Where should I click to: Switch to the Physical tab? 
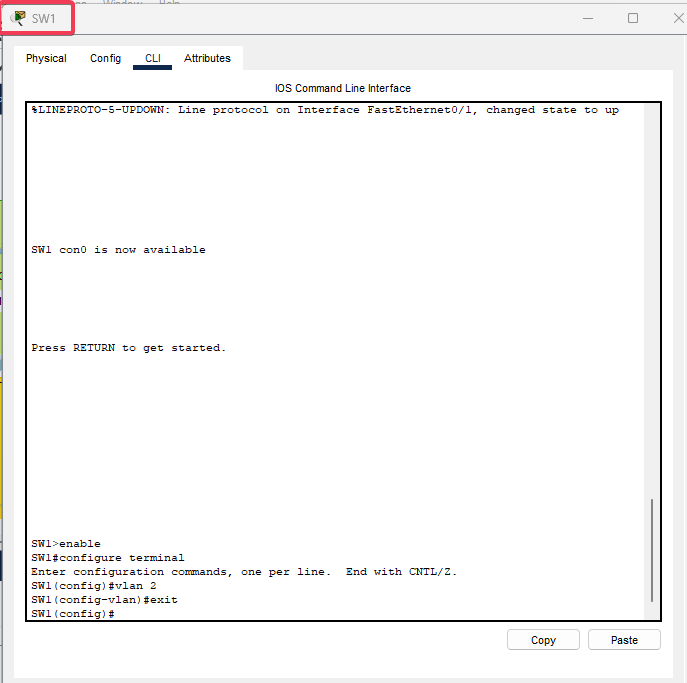point(46,59)
